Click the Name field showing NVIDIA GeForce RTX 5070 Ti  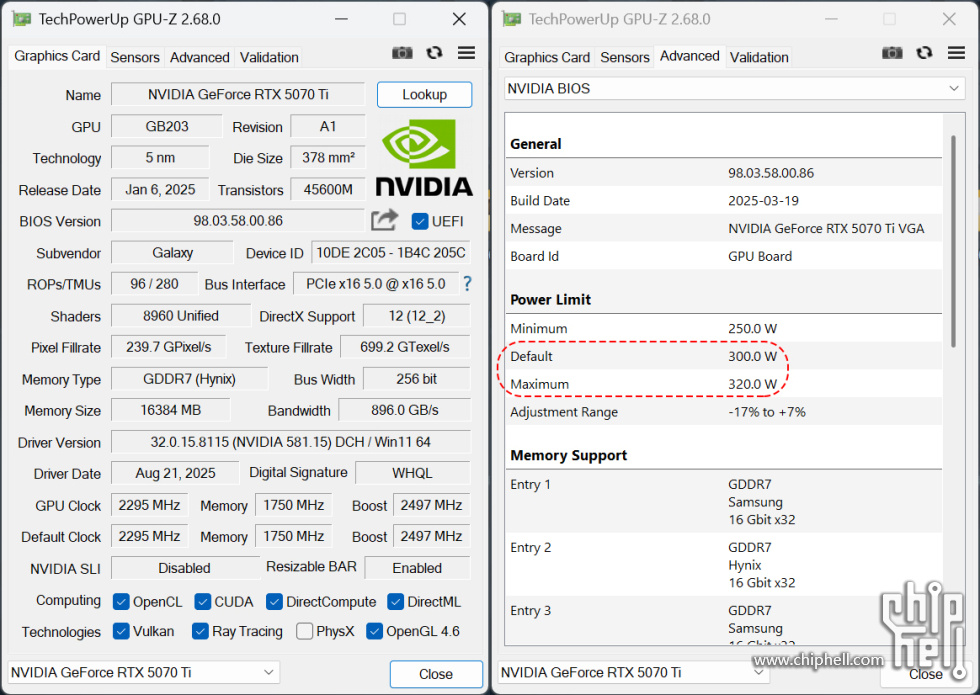tap(238, 94)
